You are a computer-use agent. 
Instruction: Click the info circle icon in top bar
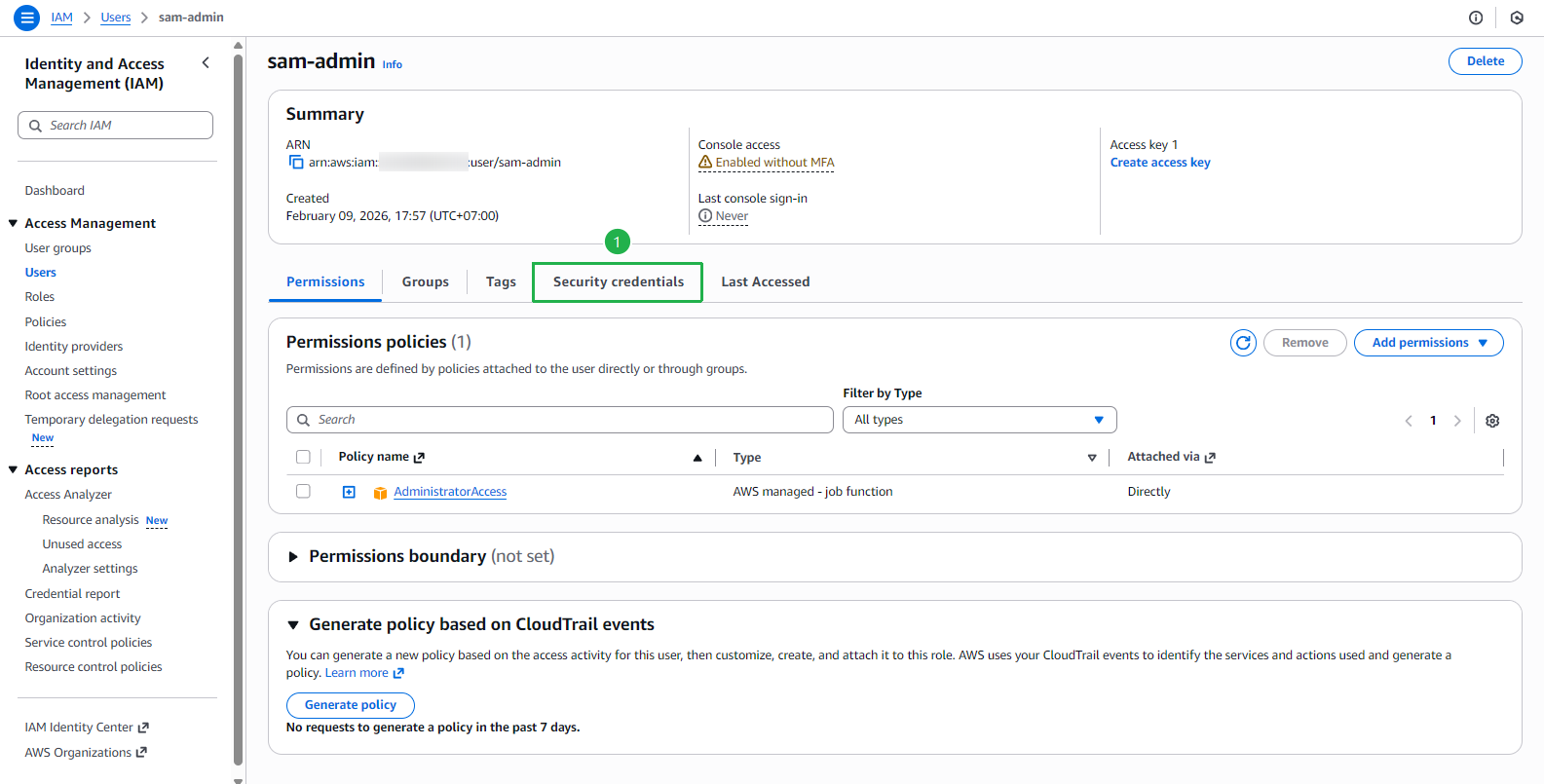[x=1476, y=18]
